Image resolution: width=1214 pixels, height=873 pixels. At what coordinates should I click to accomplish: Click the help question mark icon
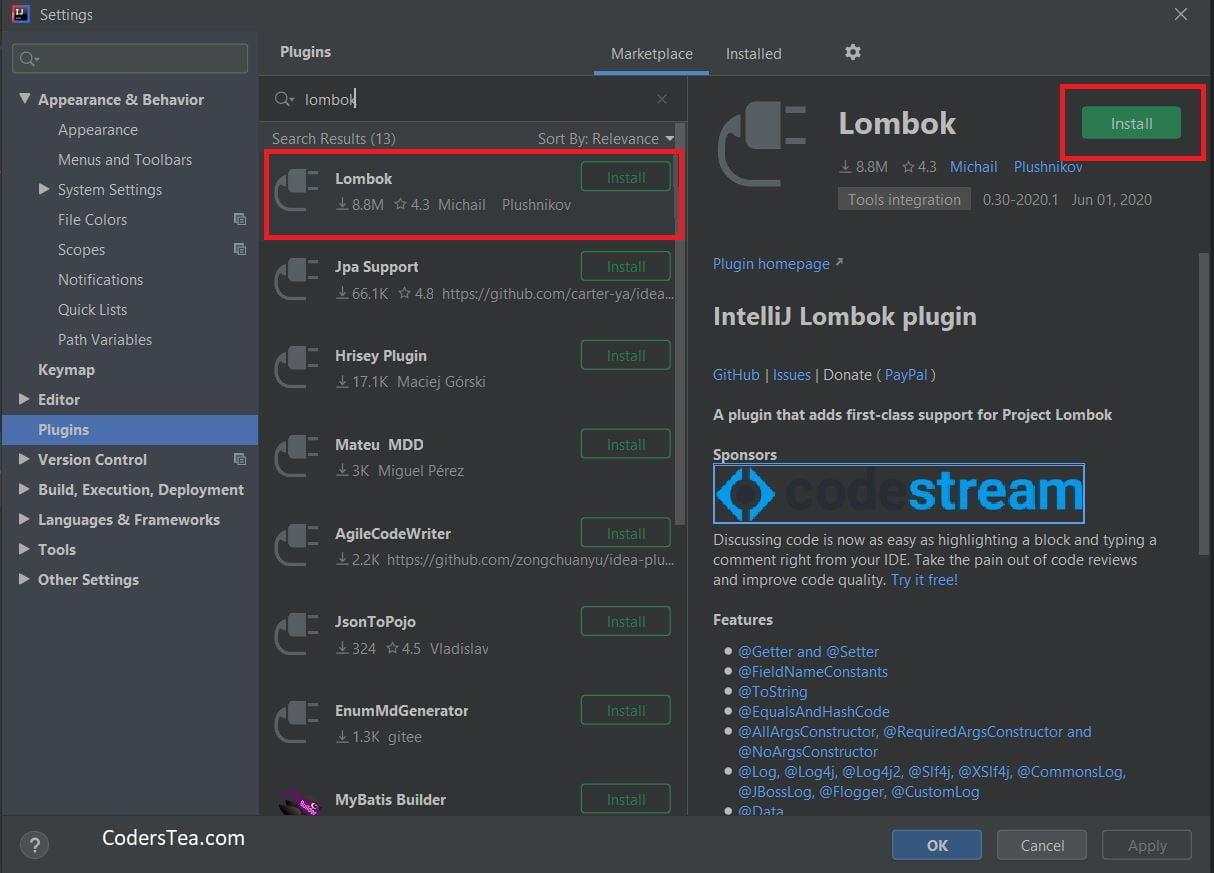point(34,845)
